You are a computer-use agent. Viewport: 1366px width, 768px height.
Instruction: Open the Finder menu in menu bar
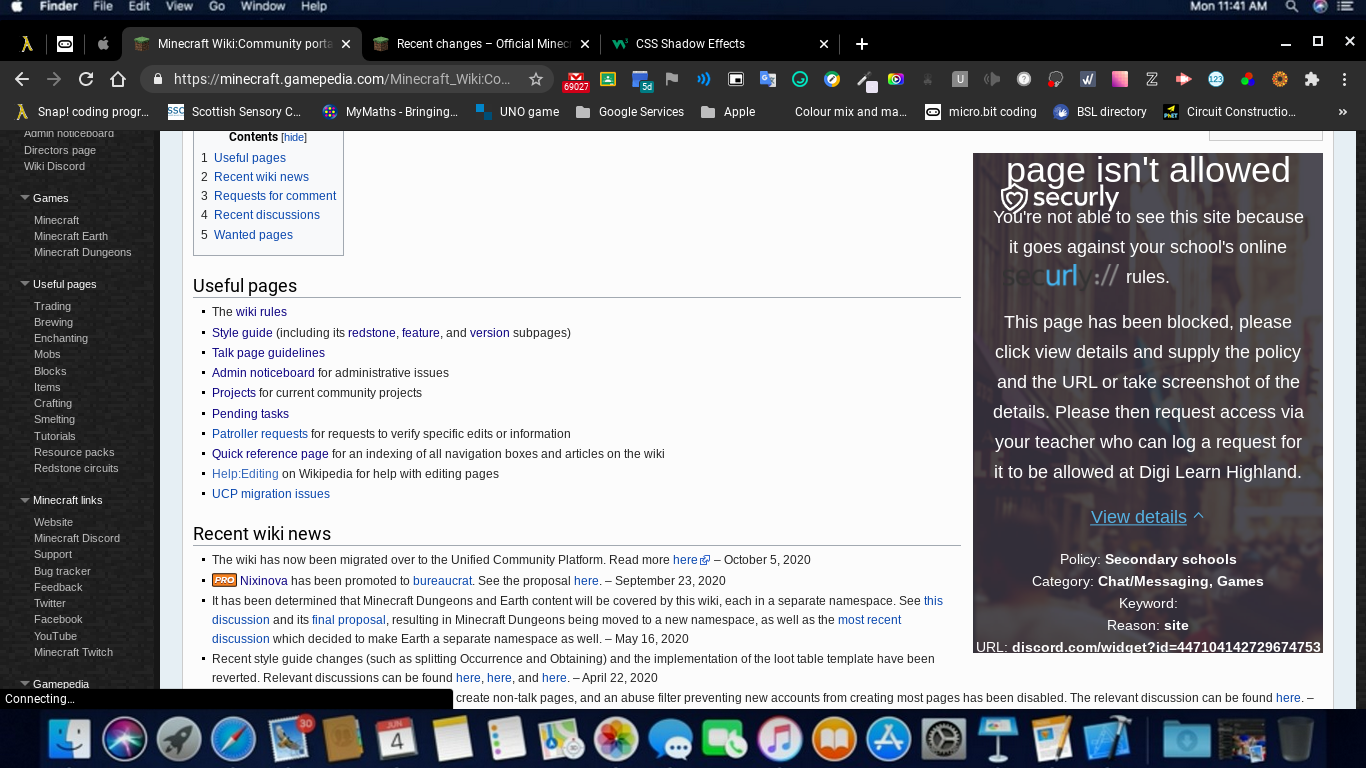[x=58, y=6]
